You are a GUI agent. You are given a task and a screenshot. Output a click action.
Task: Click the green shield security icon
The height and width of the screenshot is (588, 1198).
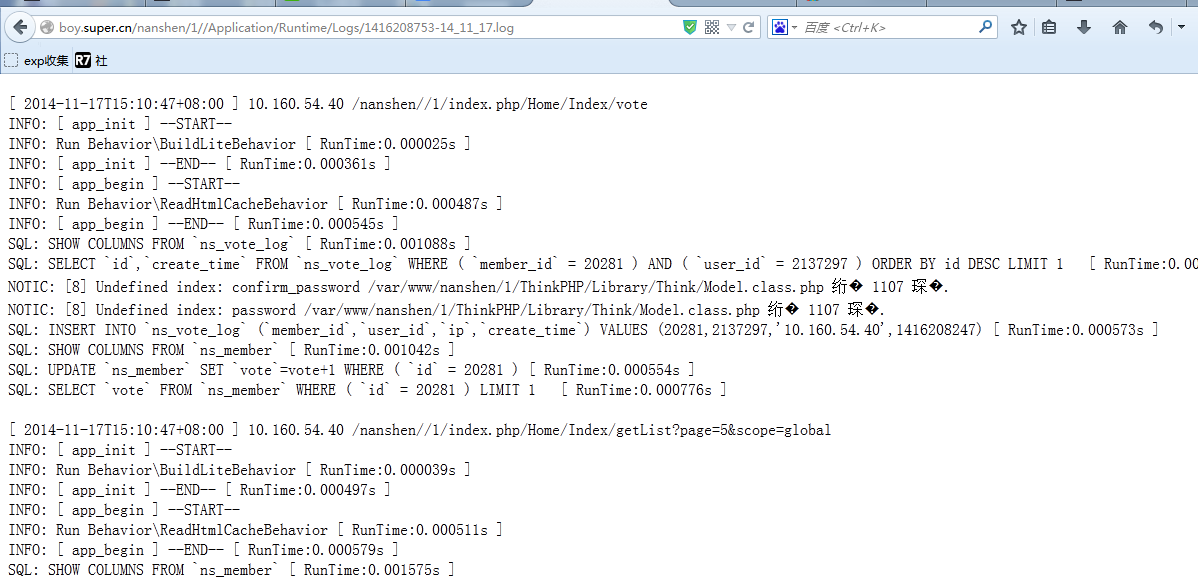[x=690, y=27]
